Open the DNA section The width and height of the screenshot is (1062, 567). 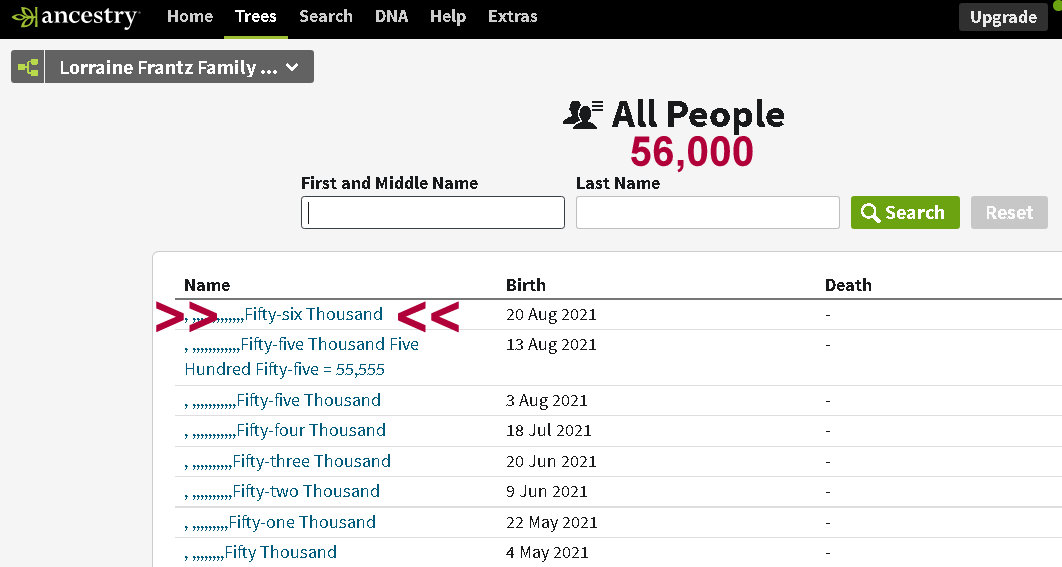point(391,17)
